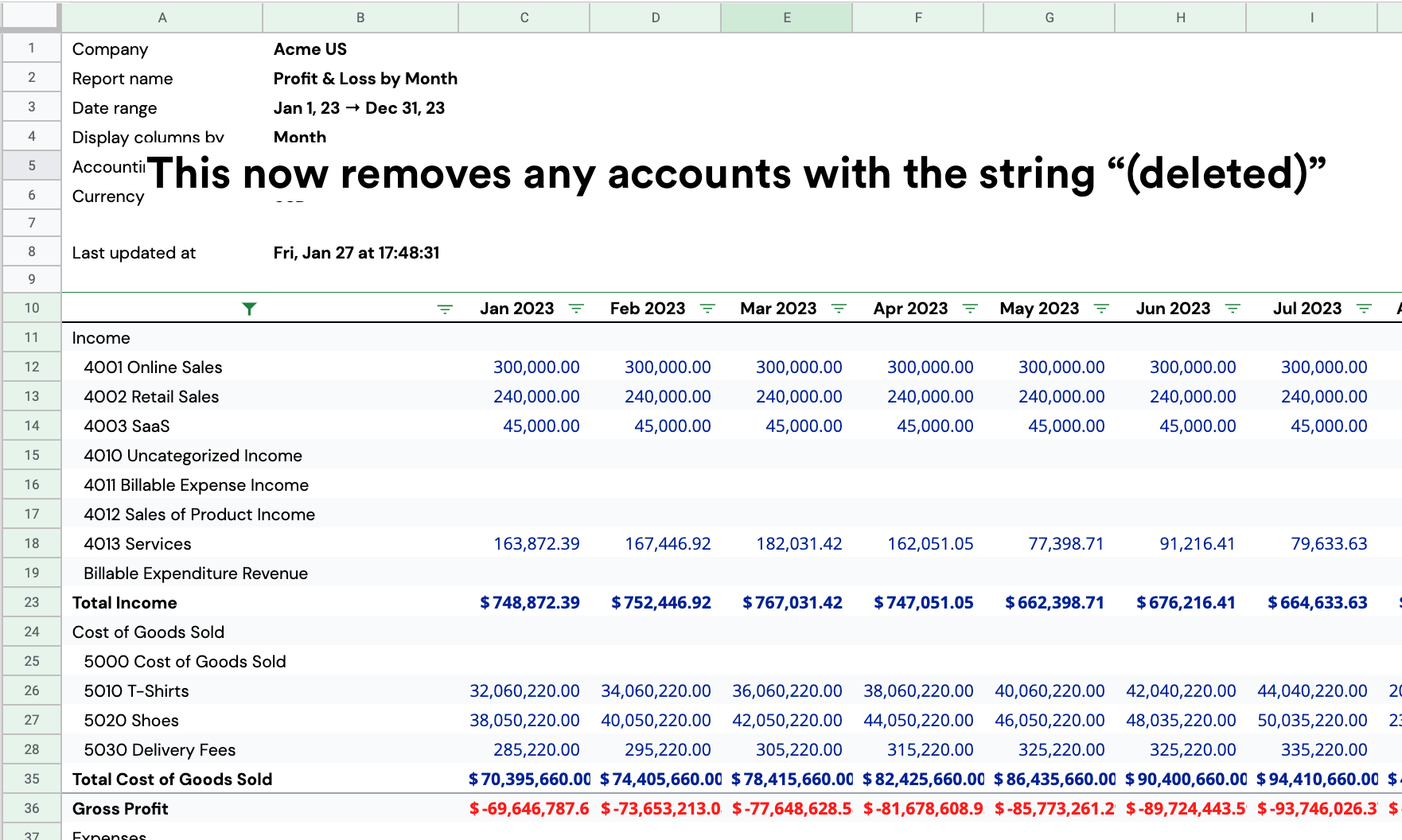Open the column B filter dropdown in row 10
Viewport: 1402px width, 840px height.
pyautogui.click(x=445, y=309)
